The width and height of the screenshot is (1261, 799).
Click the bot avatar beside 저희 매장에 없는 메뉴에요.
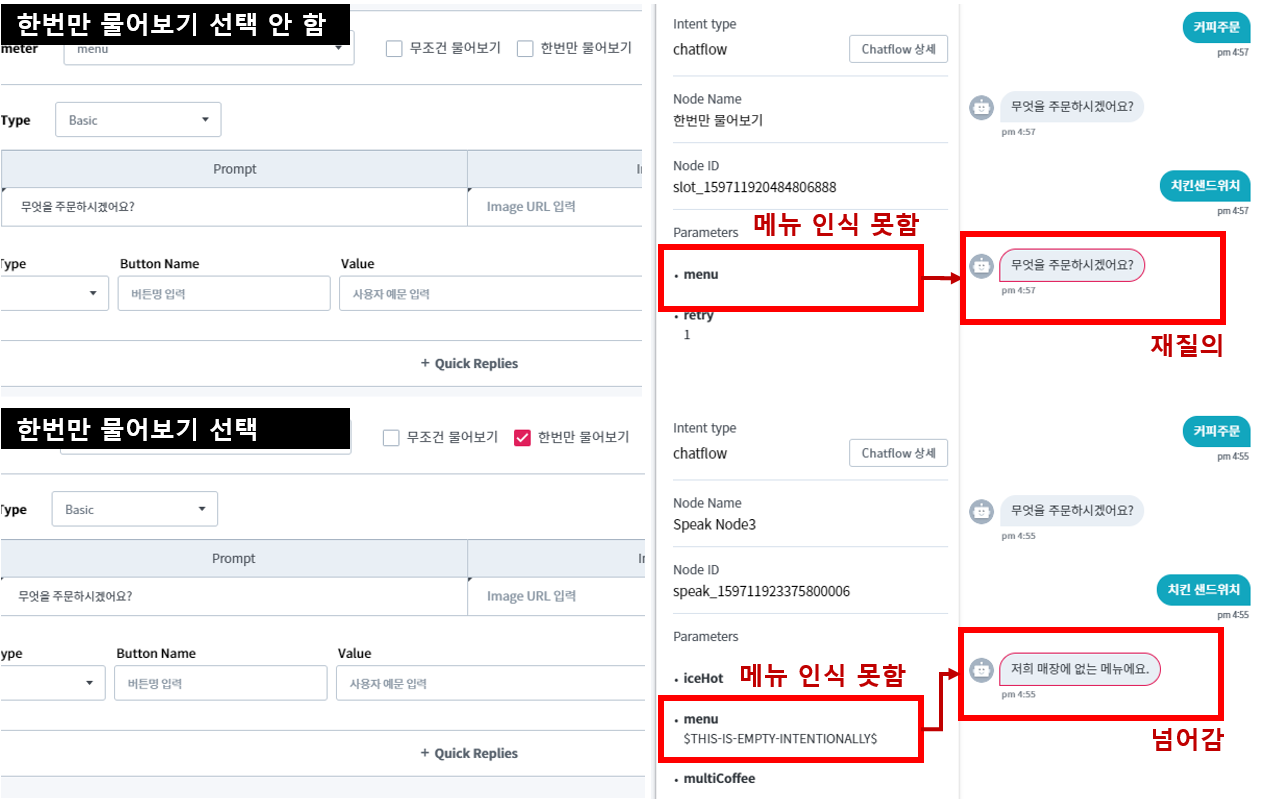coord(981,670)
